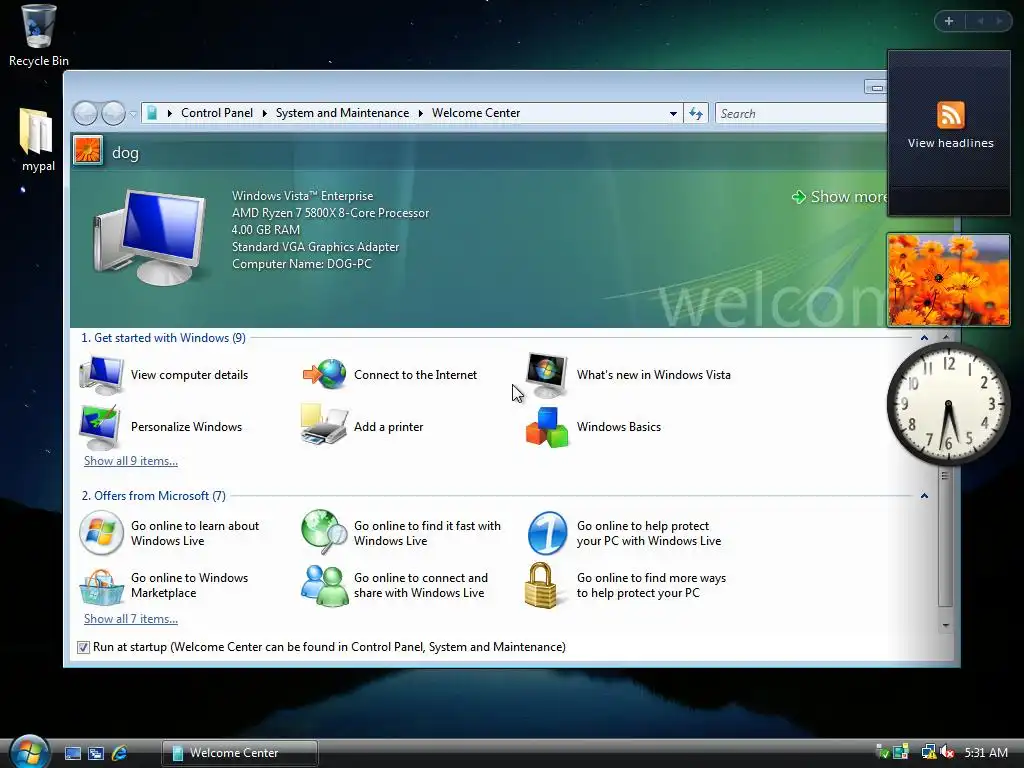This screenshot has width=1024, height=768.
Task: Open the View computer details icon
Action: (x=101, y=375)
